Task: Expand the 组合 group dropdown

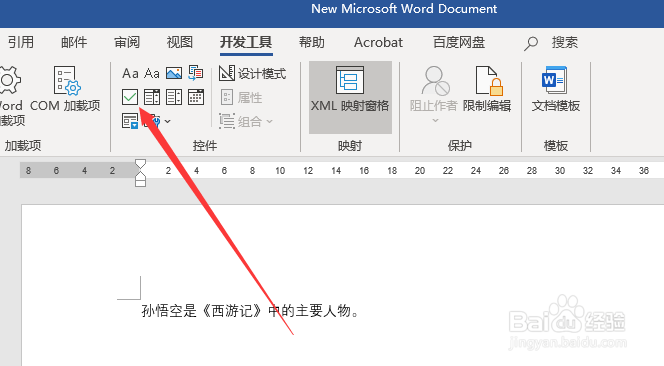Action: (246, 122)
